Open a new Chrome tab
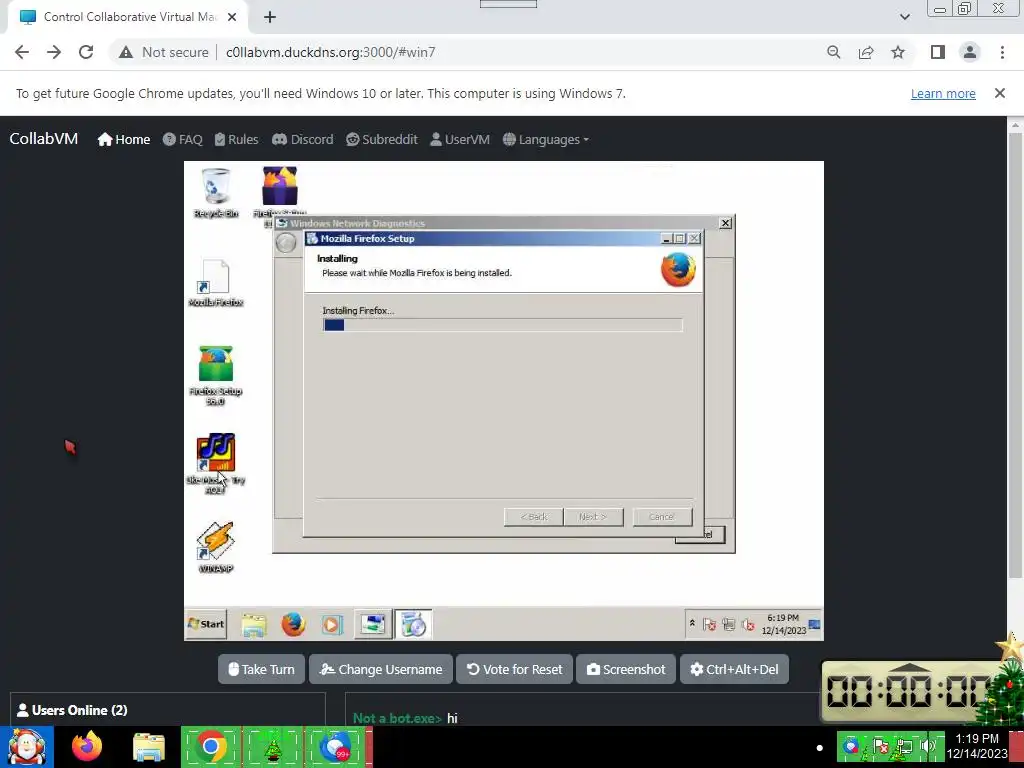1024x768 pixels. [270, 17]
